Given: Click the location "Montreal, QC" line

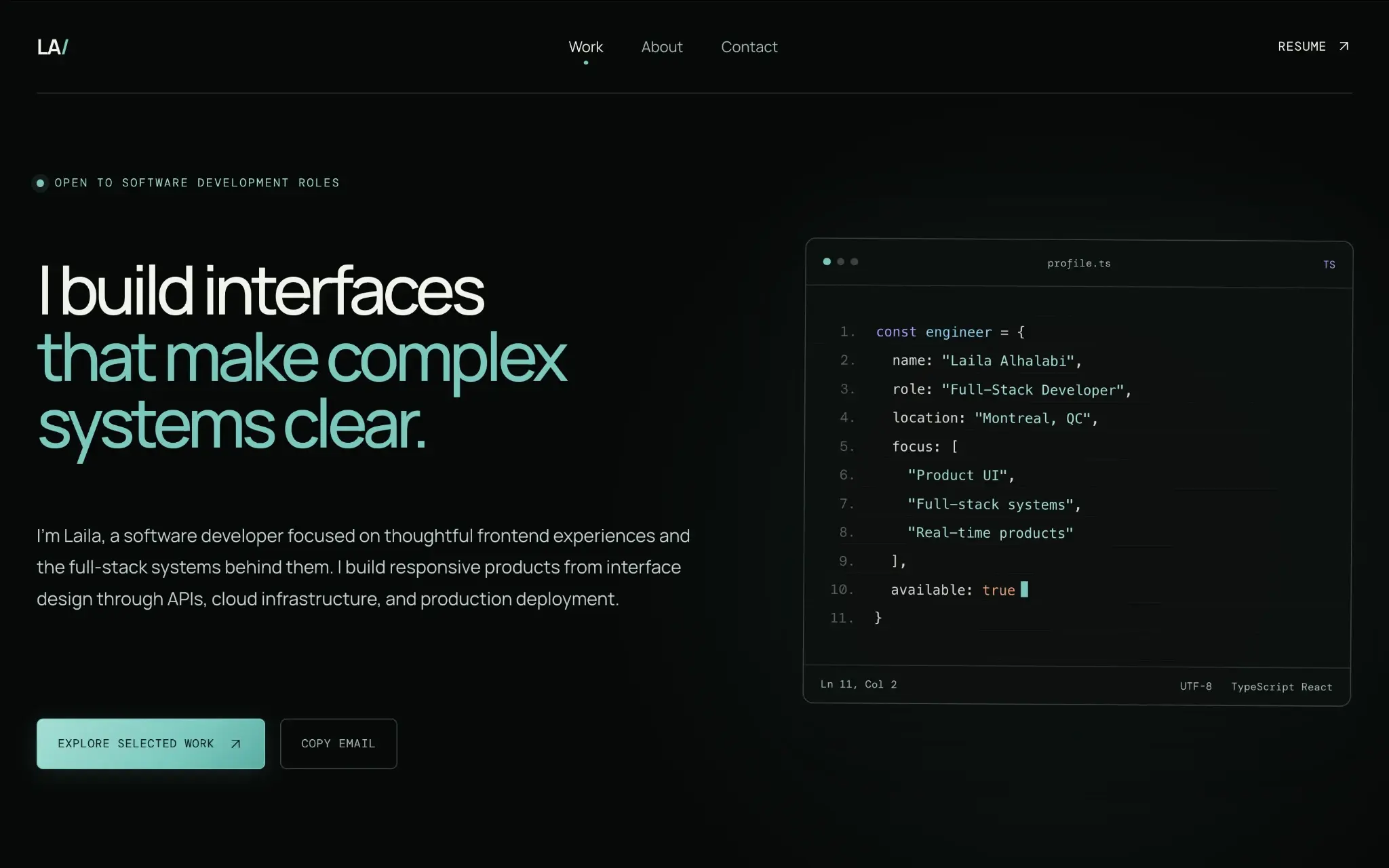Looking at the screenshot, I should pos(995,418).
